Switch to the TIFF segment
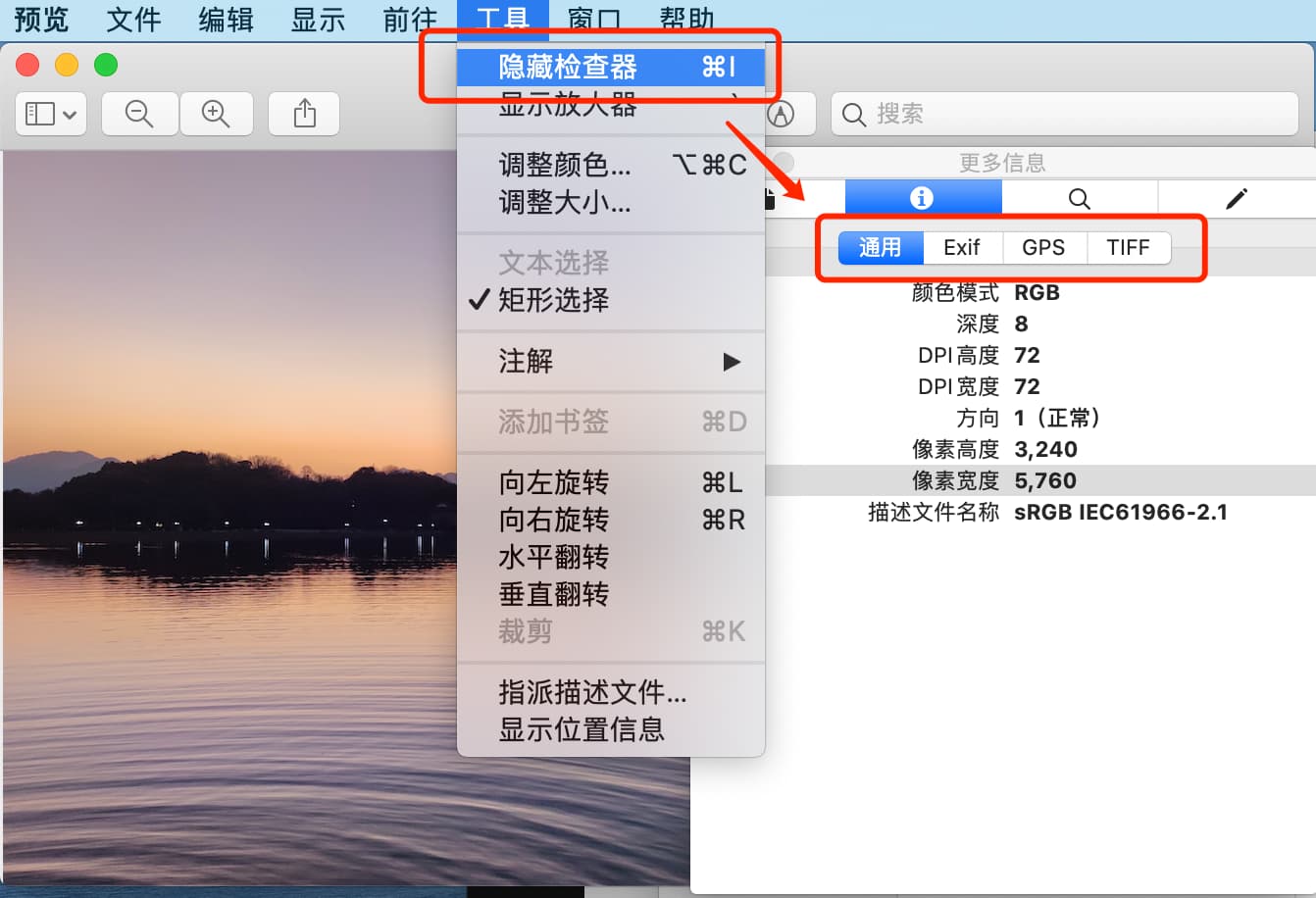1316x898 pixels. (1129, 248)
